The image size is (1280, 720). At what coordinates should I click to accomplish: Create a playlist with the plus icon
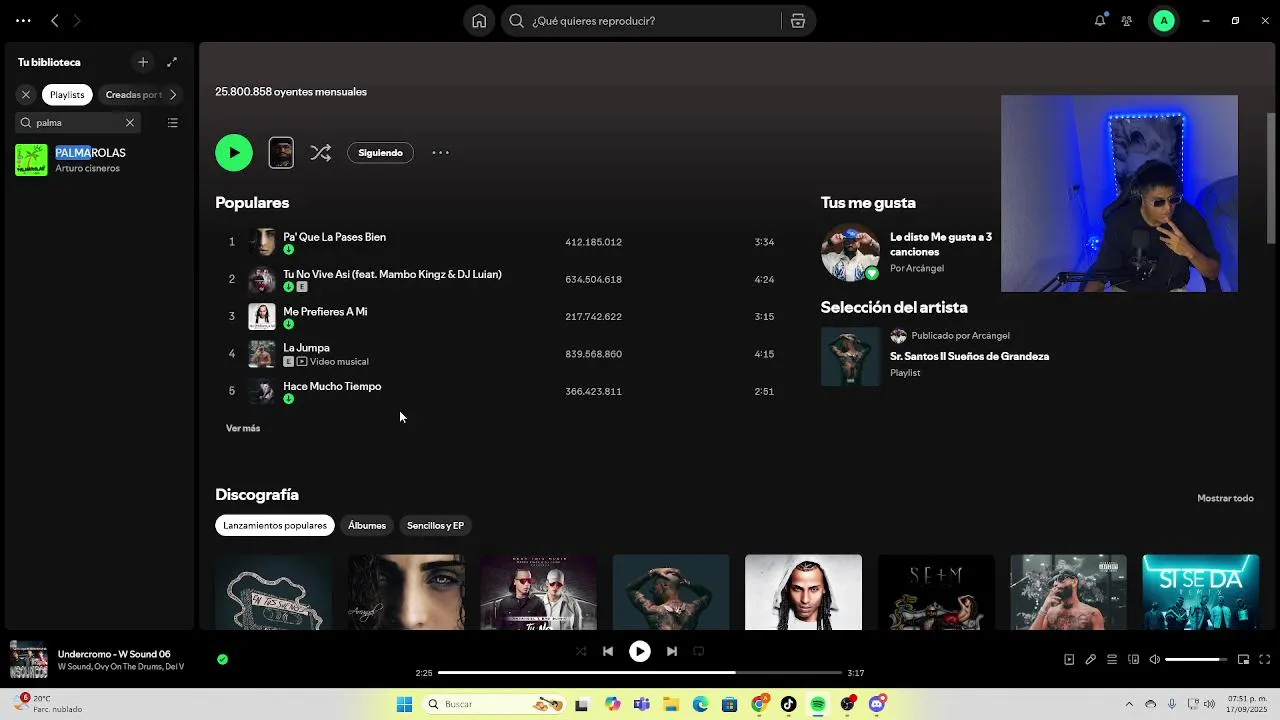[143, 62]
